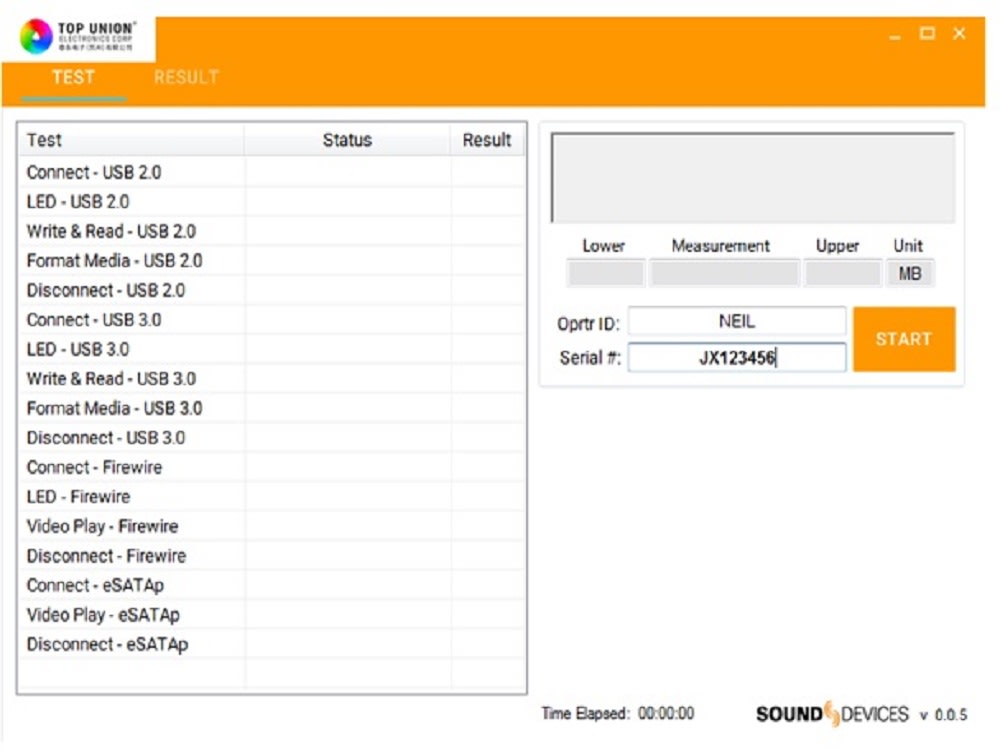1000x750 pixels.
Task: Select the Video Play - Firewire row
Action: pos(272,526)
